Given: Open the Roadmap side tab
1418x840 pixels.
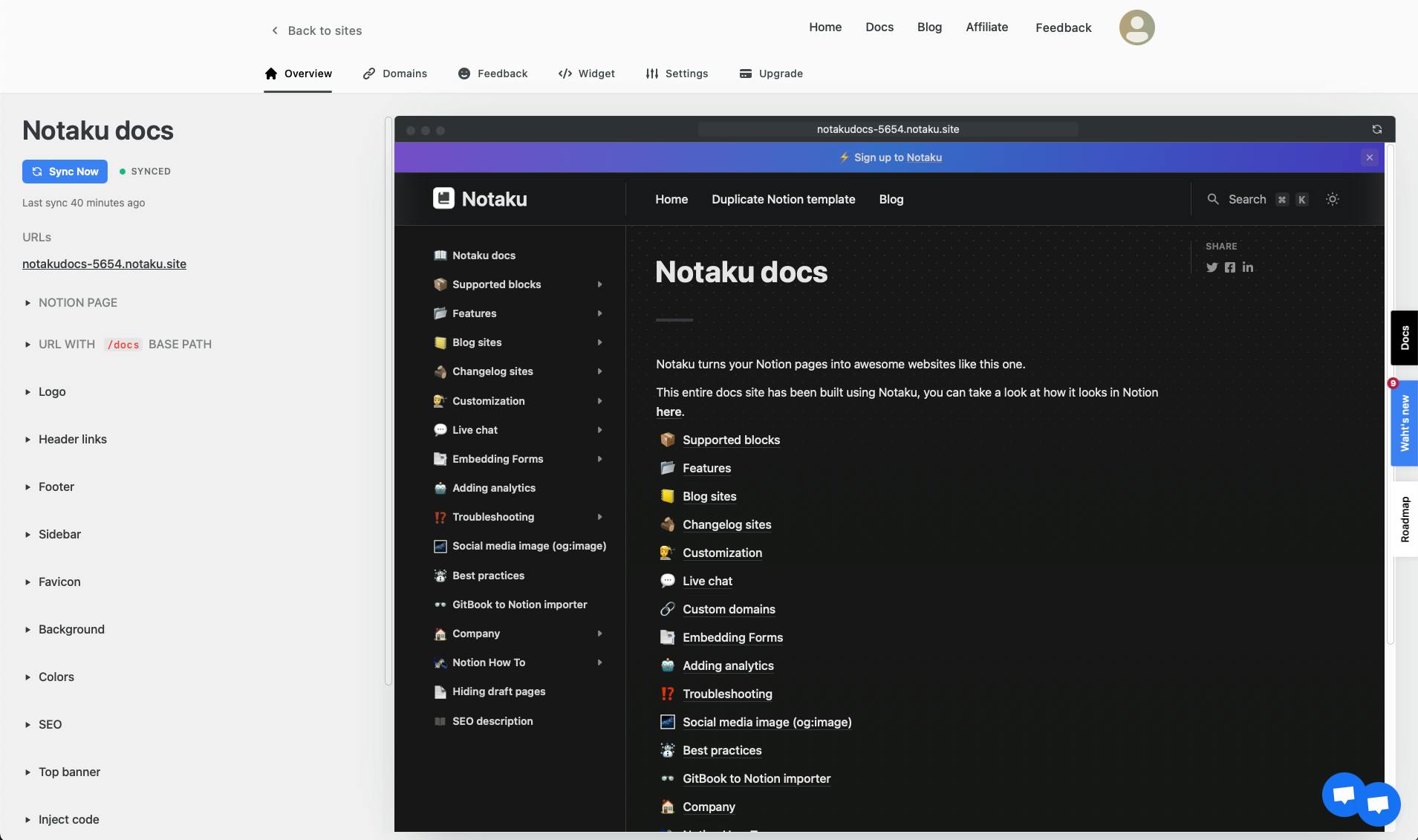Looking at the screenshot, I should click(1404, 519).
